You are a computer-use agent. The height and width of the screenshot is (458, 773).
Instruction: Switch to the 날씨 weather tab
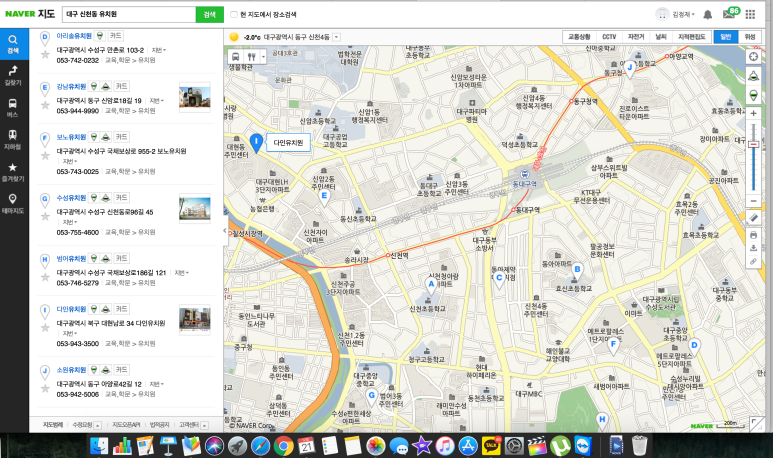pyautogui.click(x=661, y=37)
